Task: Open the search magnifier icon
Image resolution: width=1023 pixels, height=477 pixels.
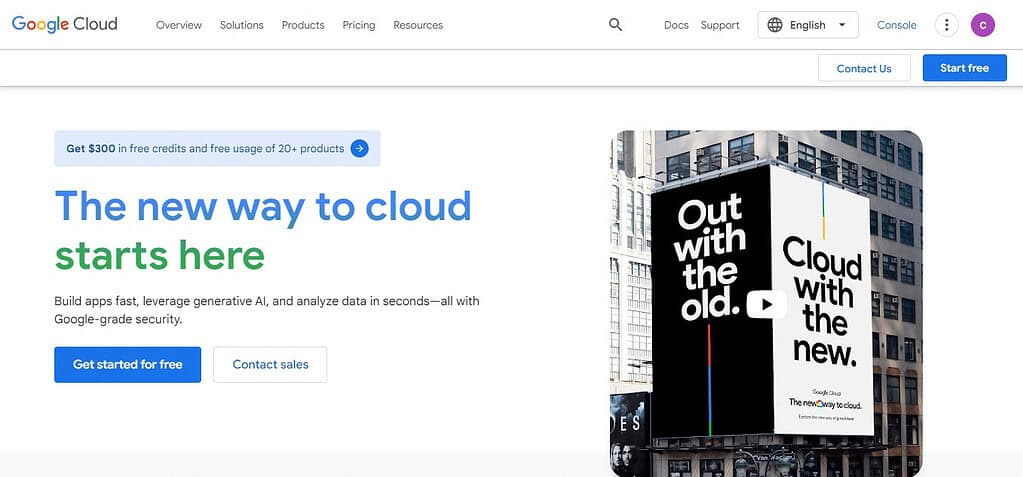Action: coord(615,25)
